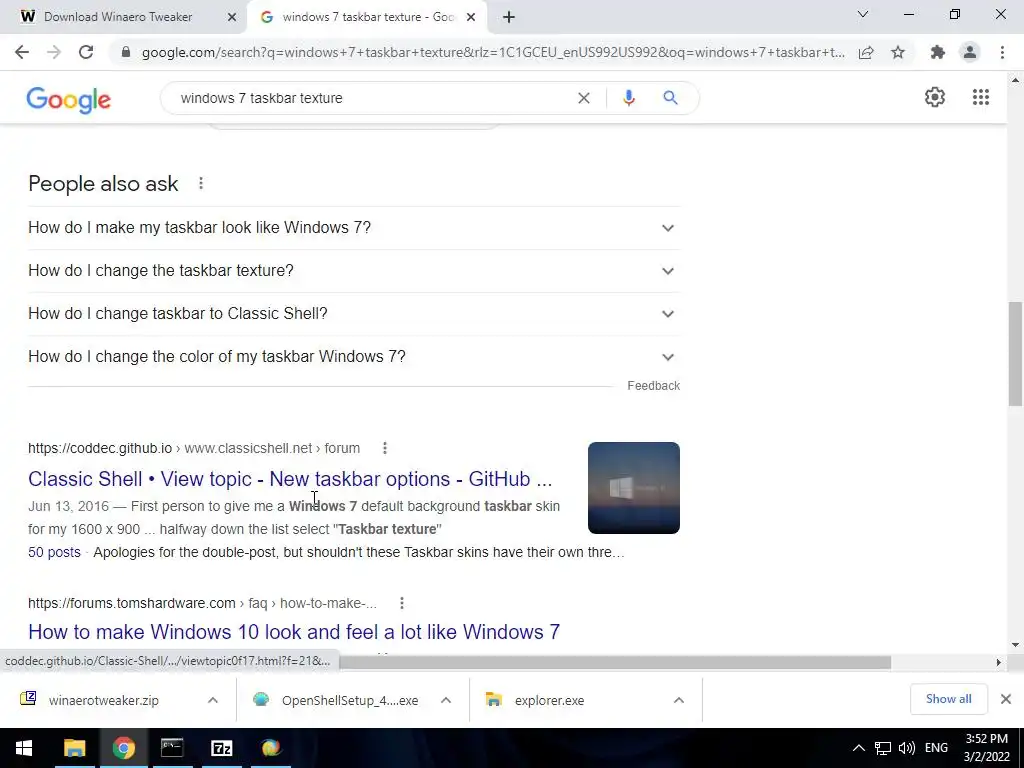Open explorer.exe download options arrow
The width and height of the screenshot is (1024, 768).
click(x=679, y=700)
